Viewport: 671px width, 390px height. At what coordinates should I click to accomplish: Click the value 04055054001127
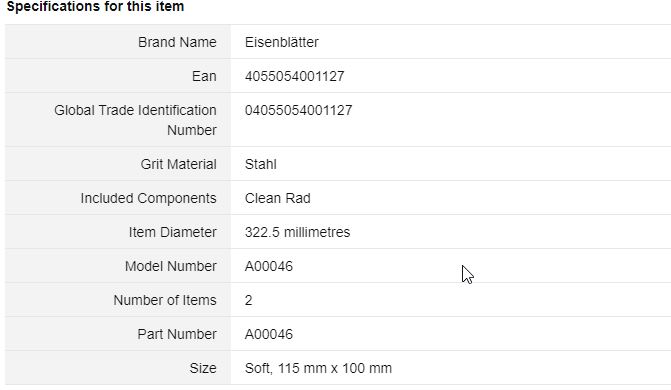[298, 110]
